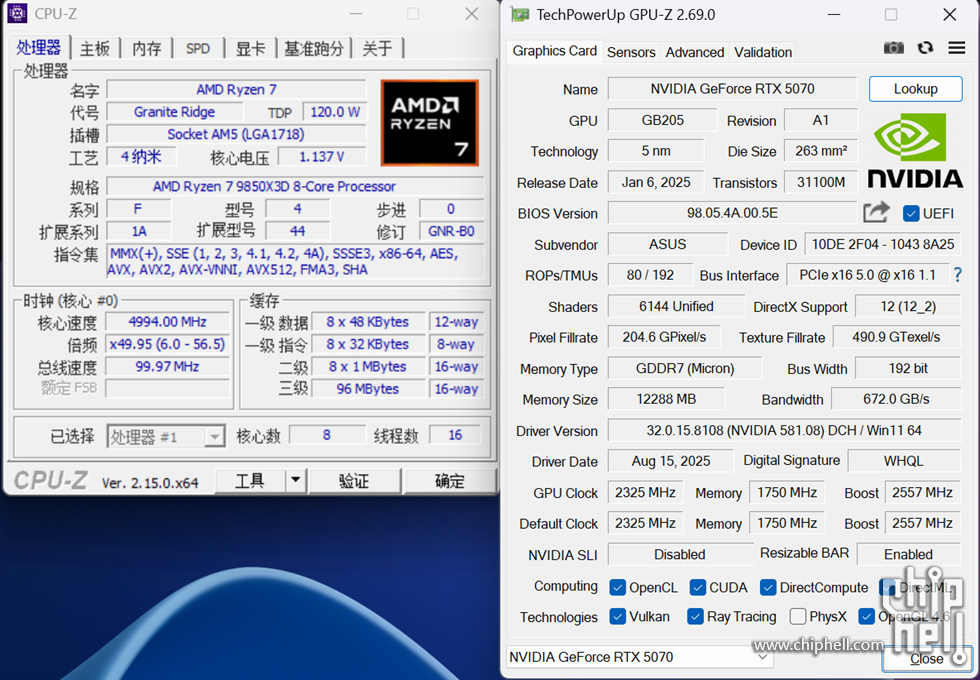Click the RTX 5070 Name field
The image size is (980, 680).
[731, 88]
